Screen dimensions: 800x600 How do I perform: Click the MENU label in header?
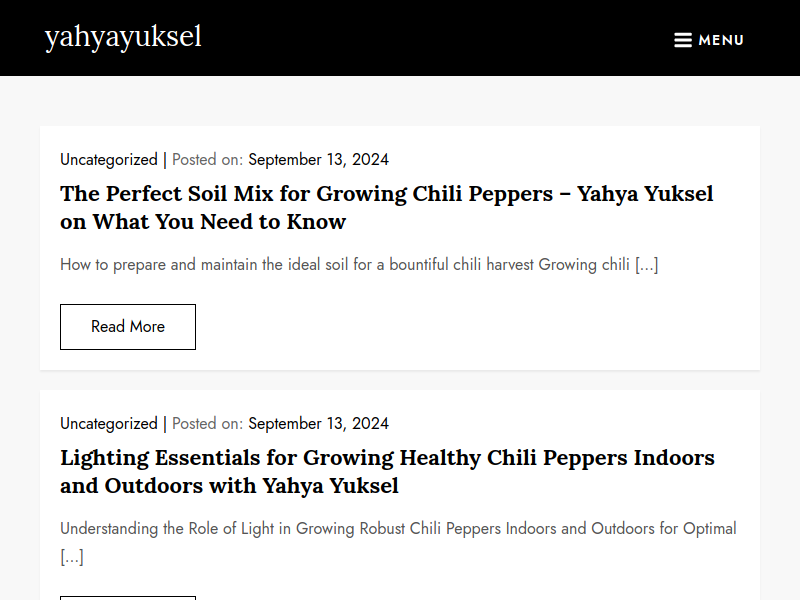tap(721, 40)
